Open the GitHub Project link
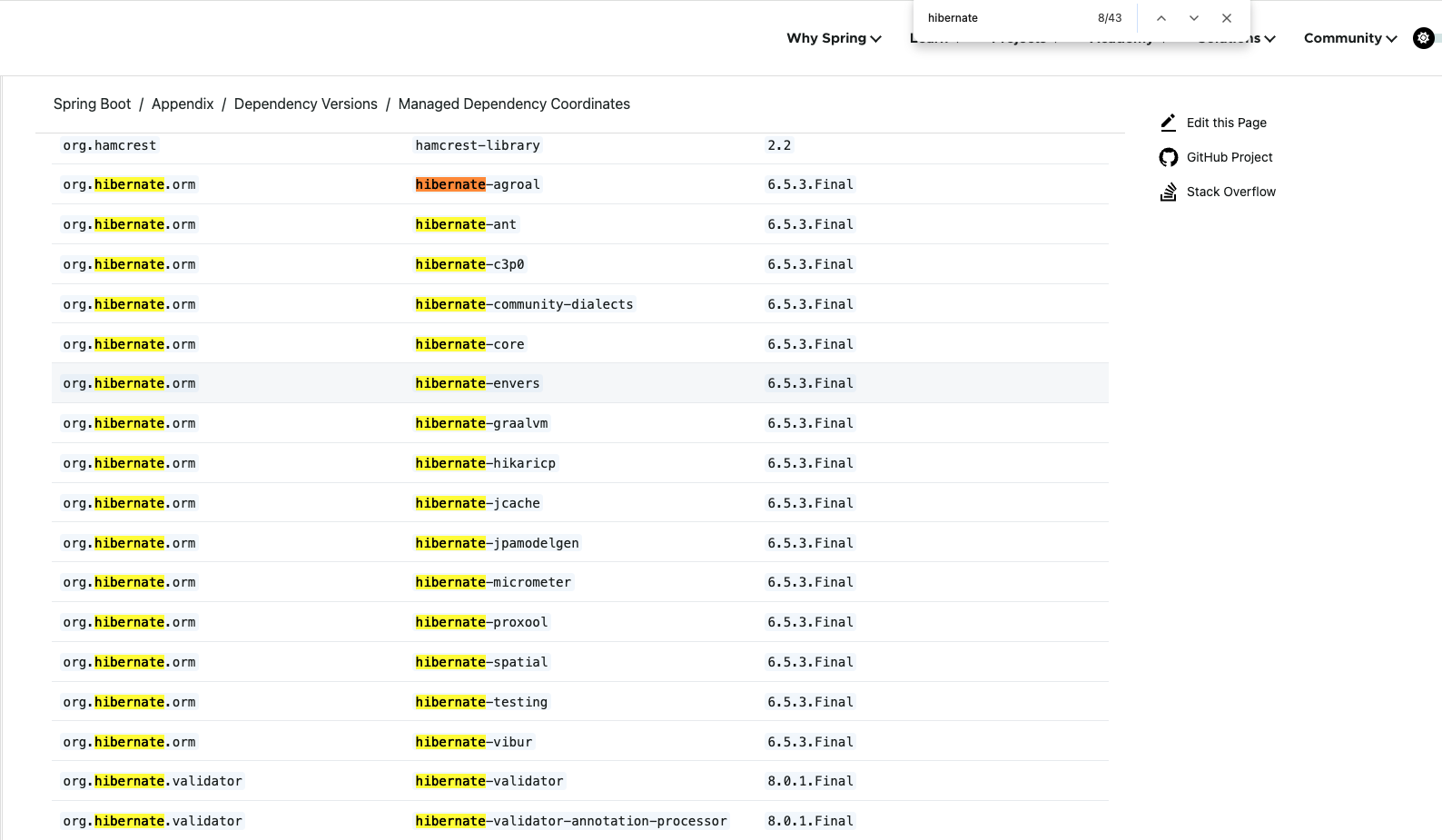 [1230, 157]
